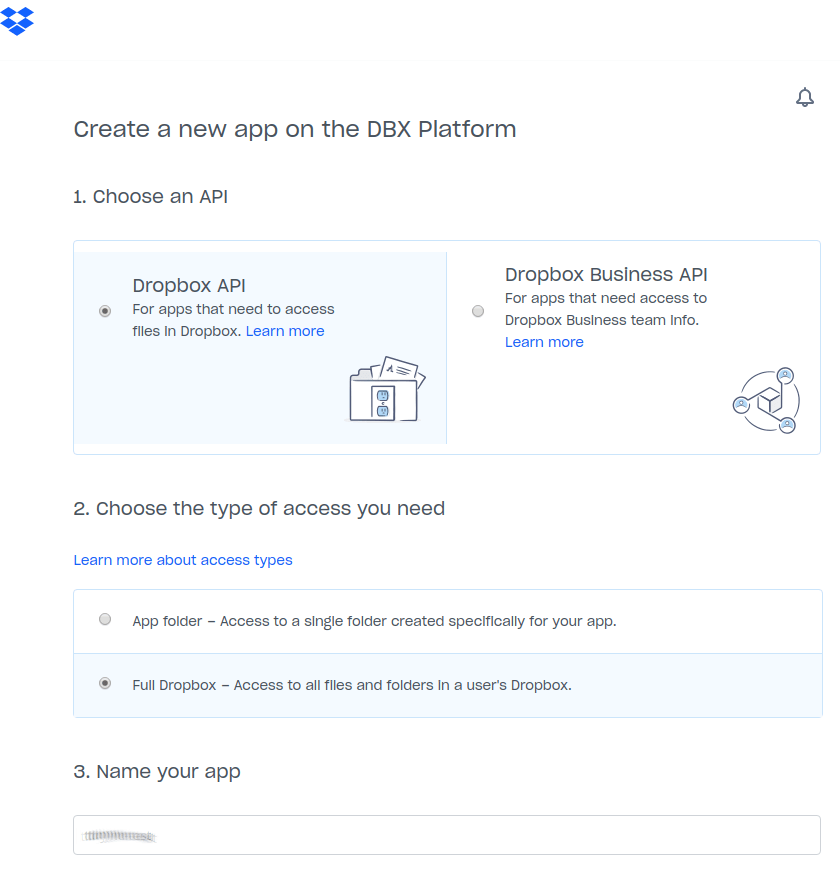Open the Learn more link under Dropbox Business API
This screenshot has height=881, width=840.
(544, 341)
